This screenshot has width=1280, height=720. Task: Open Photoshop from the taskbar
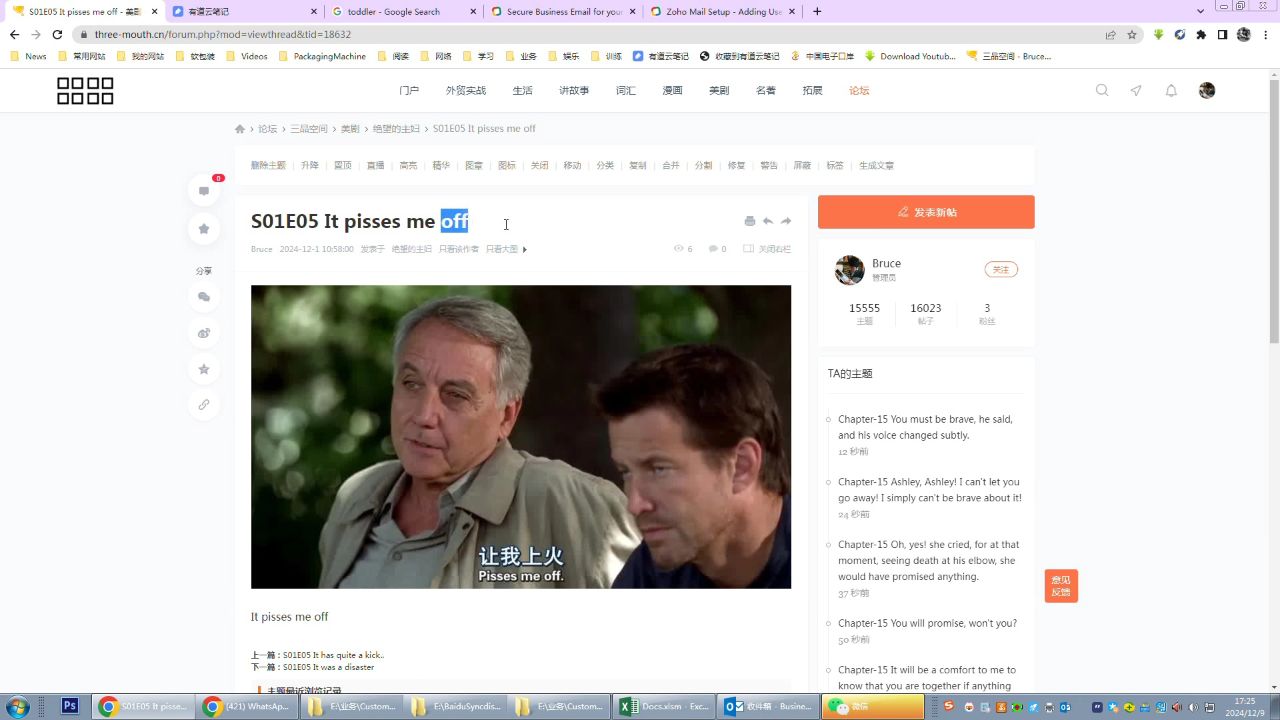pyautogui.click(x=70, y=706)
